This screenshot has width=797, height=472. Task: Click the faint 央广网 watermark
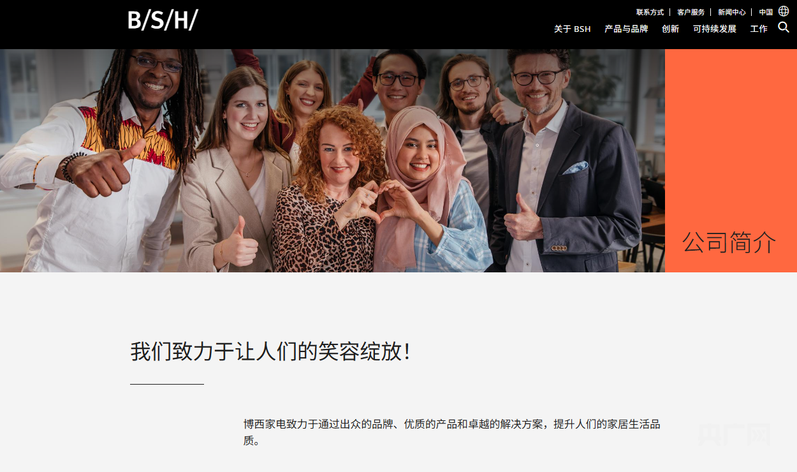pos(734,435)
